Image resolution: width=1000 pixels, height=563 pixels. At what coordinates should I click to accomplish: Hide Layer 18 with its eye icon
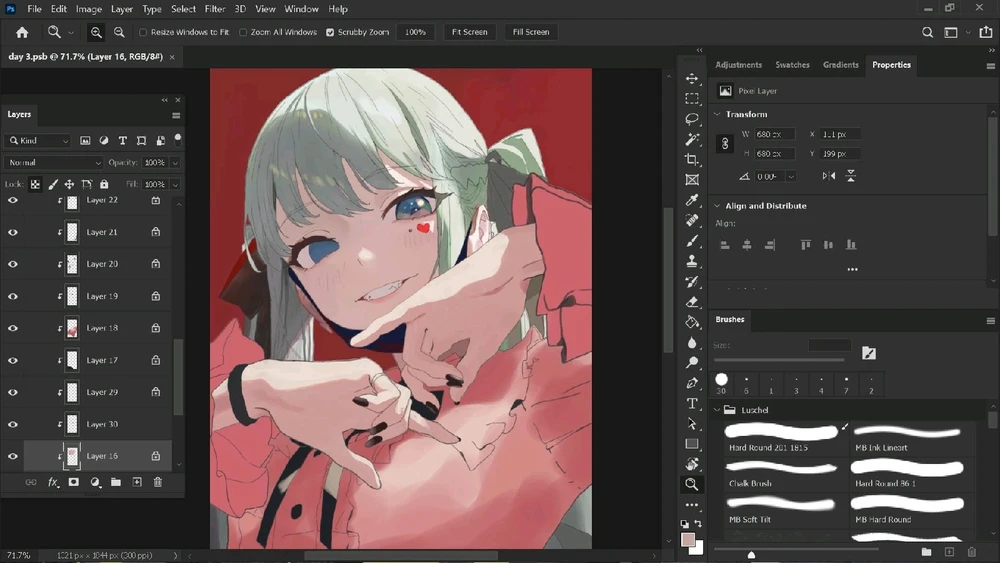(x=13, y=328)
